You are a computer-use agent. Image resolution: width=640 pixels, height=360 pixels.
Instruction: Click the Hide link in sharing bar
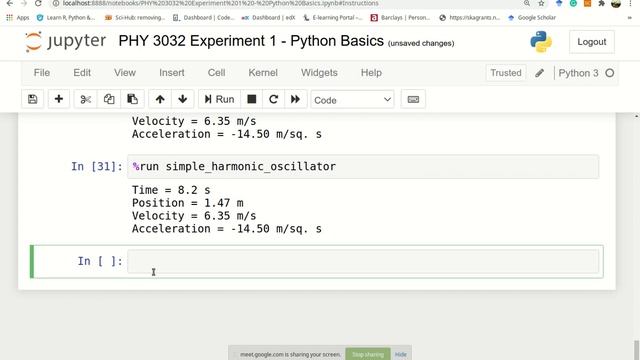[x=400, y=354]
